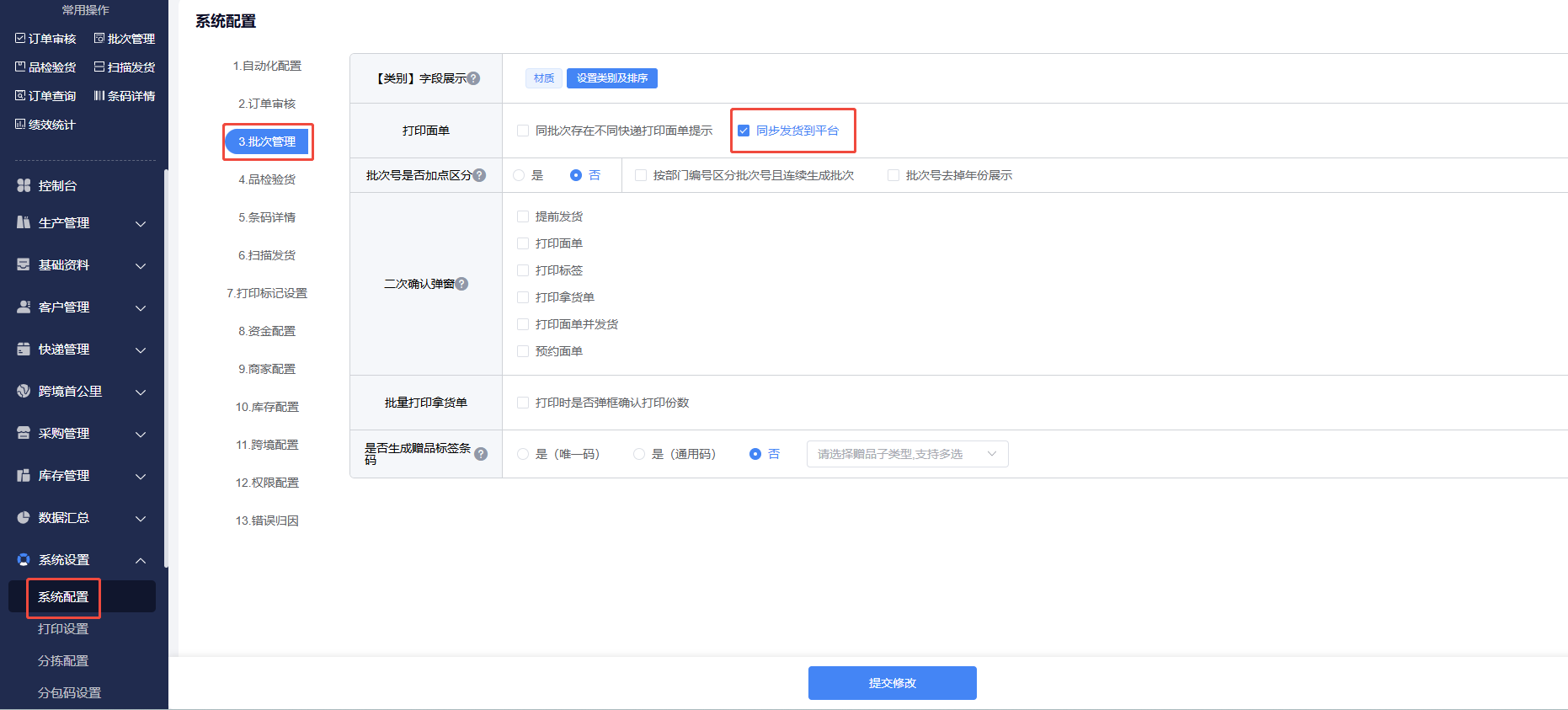Check 按部门编号区分批次号且连续生成批次

click(641, 175)
